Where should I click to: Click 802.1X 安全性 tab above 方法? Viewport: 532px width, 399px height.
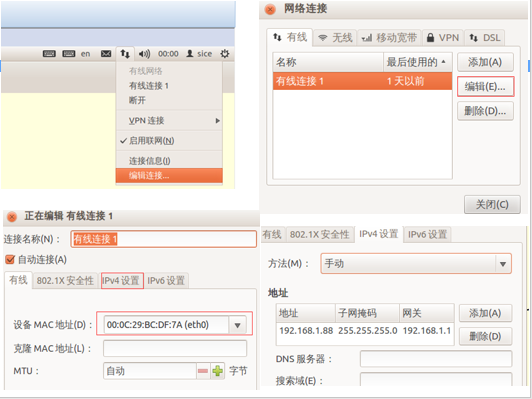click(x=319, y=234)
